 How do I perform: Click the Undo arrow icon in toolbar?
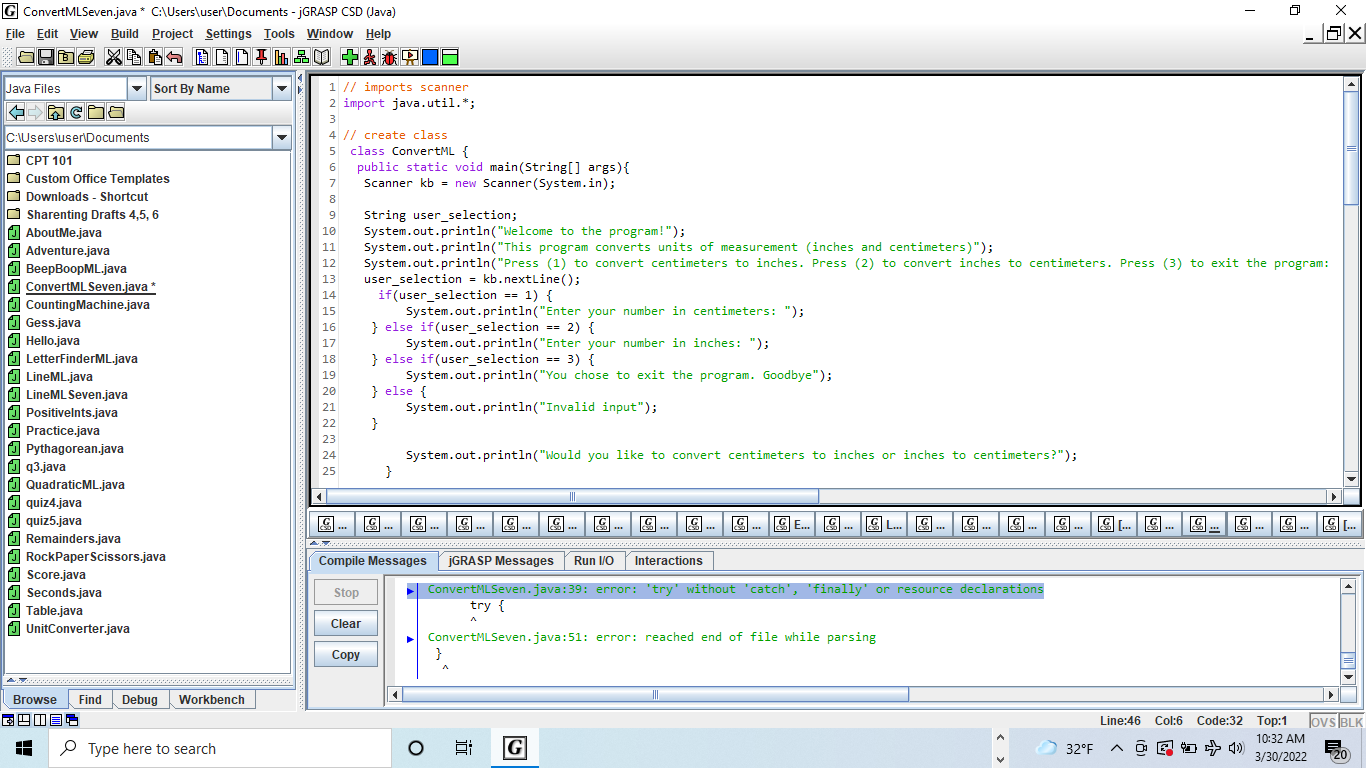174,57
